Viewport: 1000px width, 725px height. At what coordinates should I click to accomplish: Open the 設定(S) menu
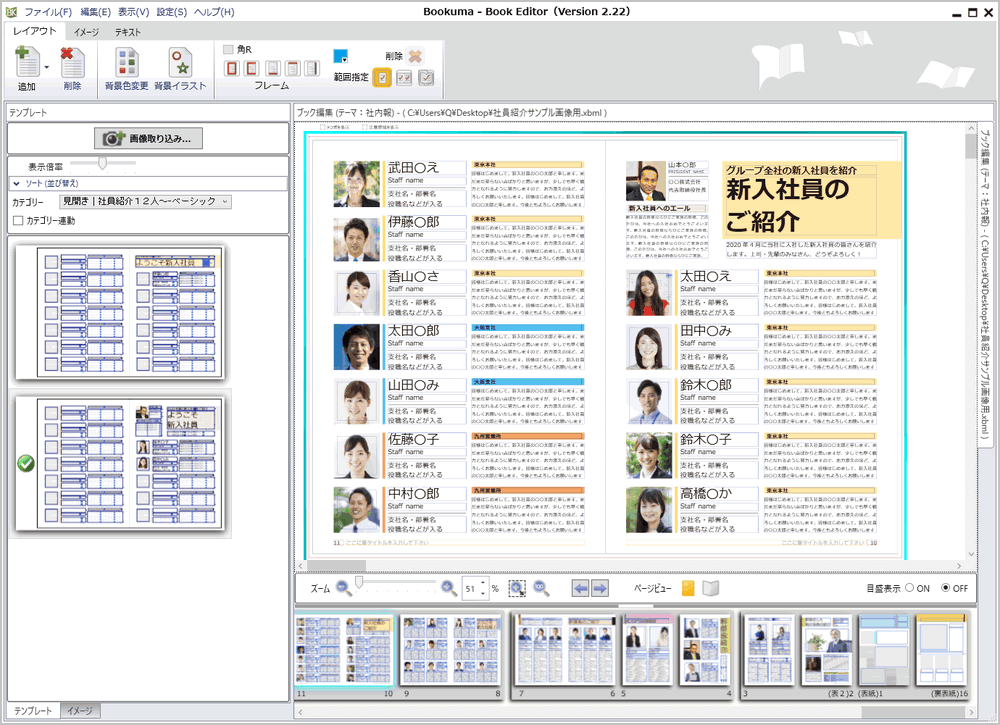(171, 12)
